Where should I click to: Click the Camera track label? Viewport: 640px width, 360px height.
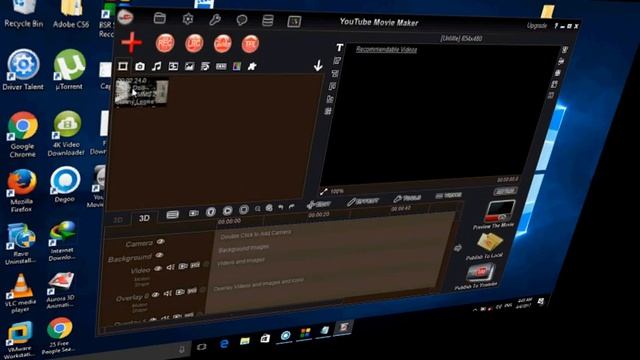[139, 244]
